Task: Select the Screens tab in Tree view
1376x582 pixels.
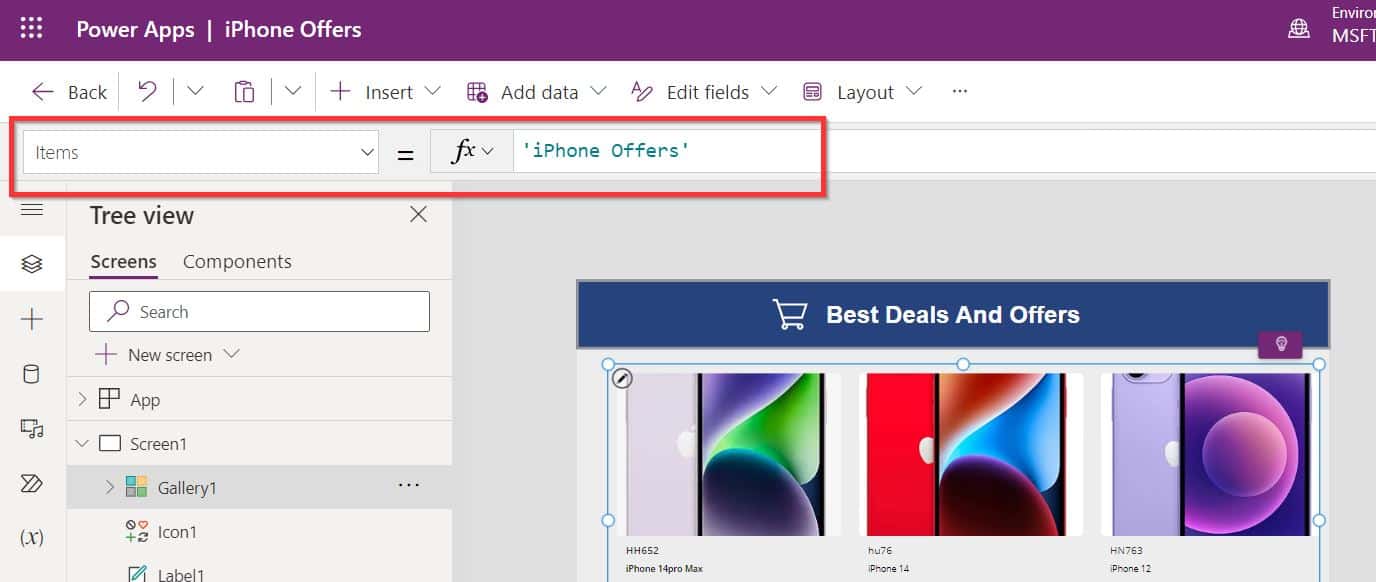Action: (122, 261)
